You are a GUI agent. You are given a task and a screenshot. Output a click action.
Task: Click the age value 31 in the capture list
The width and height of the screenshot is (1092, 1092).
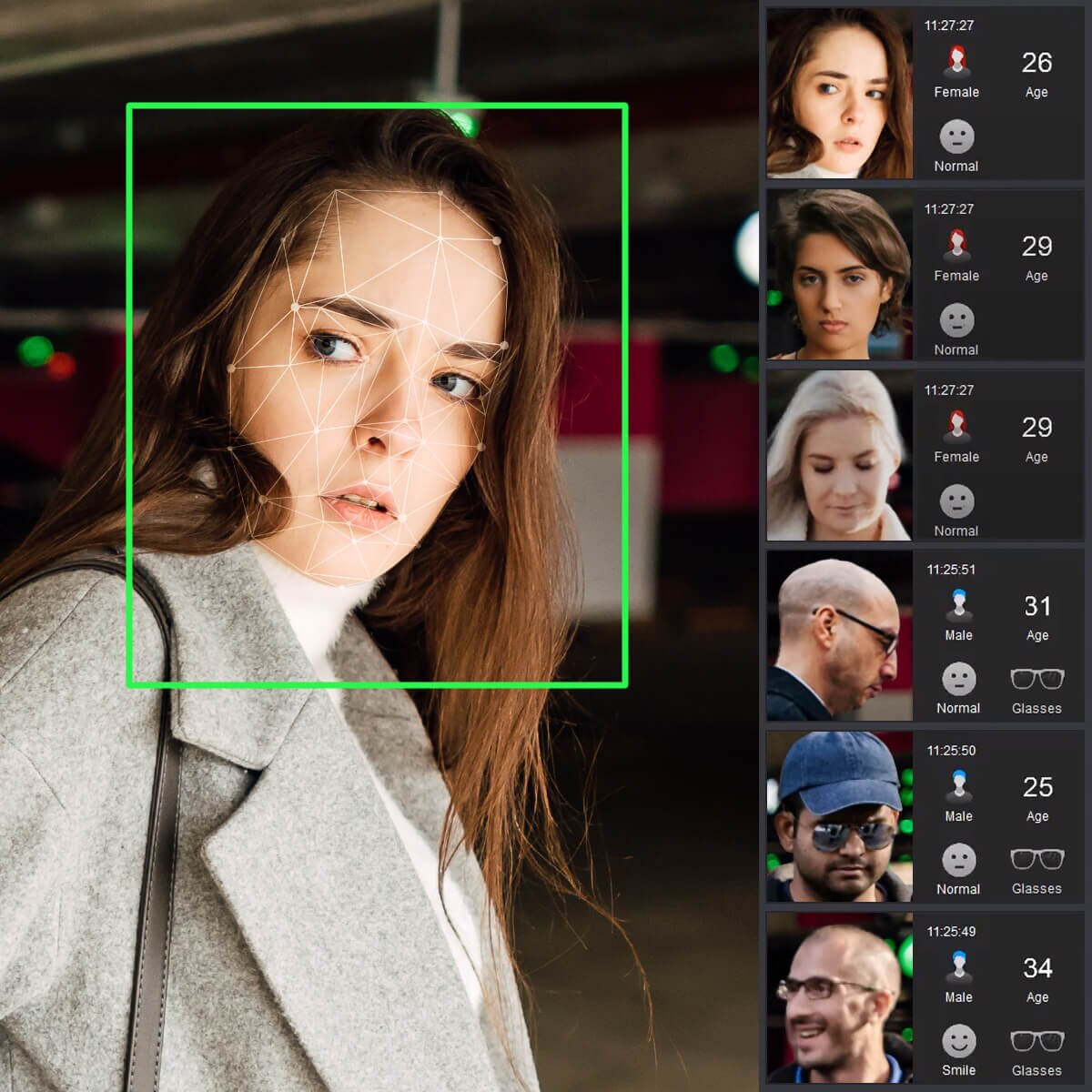coord(1036,606)
